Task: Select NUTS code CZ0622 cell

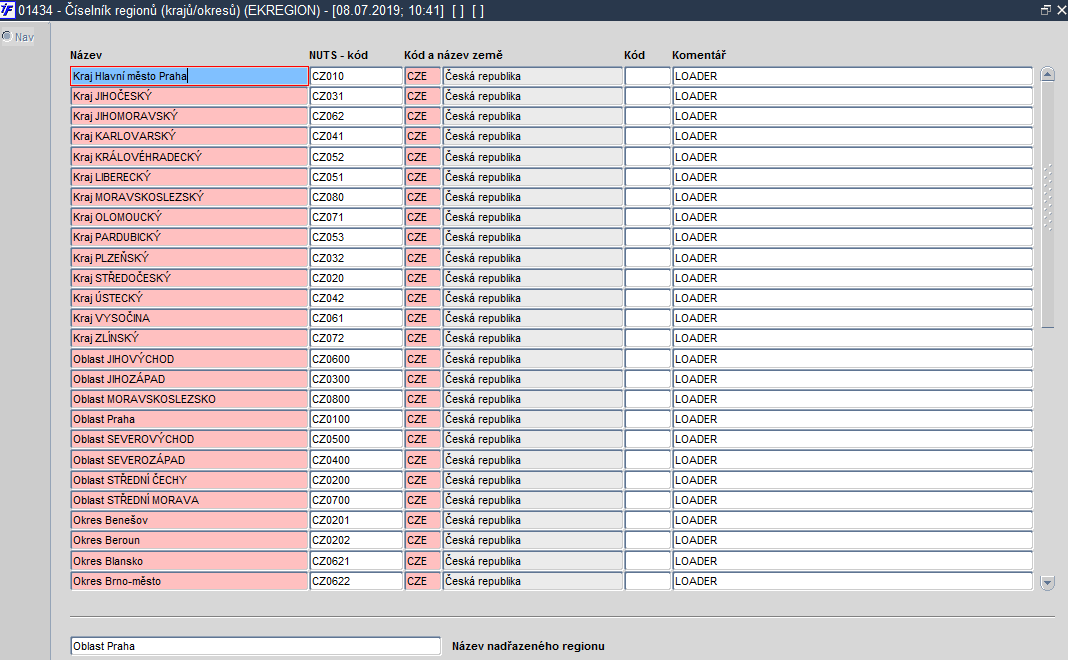Action: [356, 582]
